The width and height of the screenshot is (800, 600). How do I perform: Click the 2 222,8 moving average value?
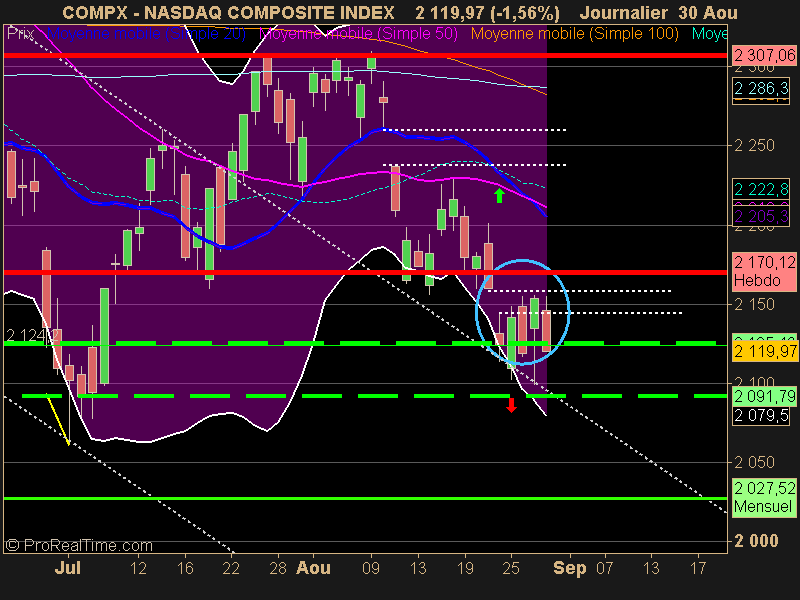[x=761, y=189]
